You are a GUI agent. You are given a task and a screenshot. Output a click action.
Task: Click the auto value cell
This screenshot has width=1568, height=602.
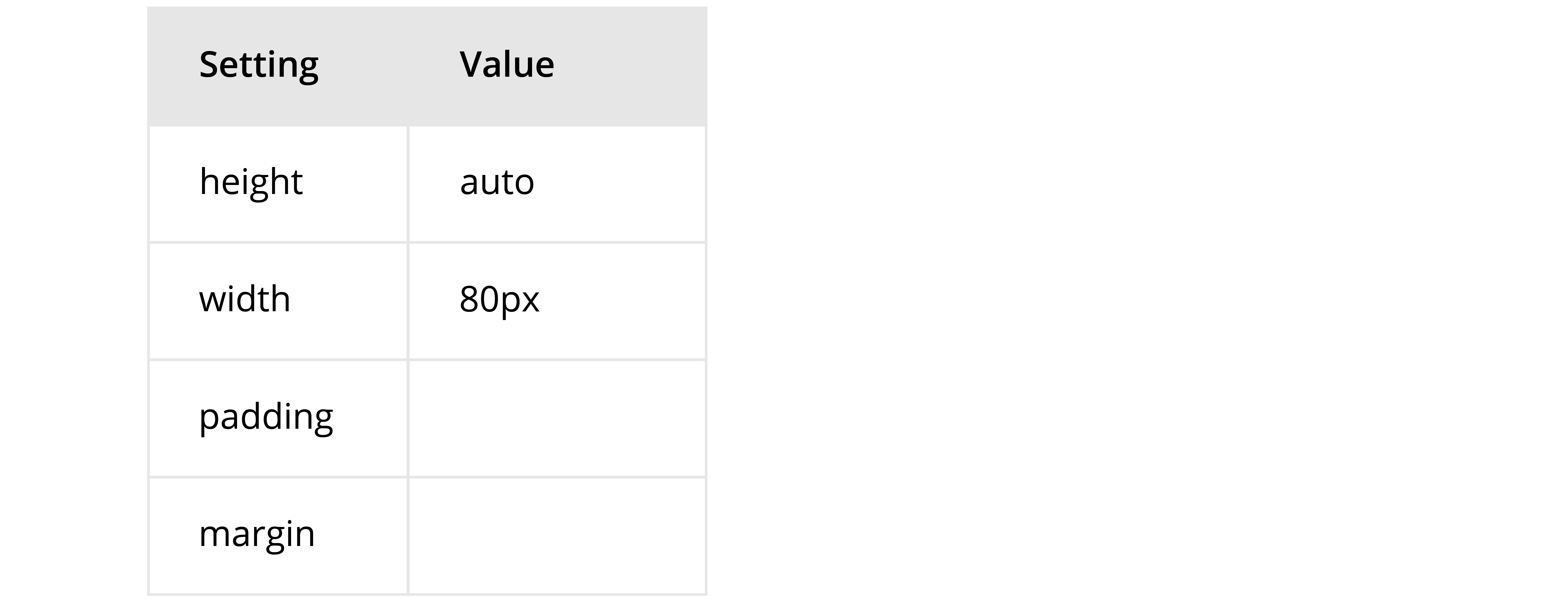[557, 183]
